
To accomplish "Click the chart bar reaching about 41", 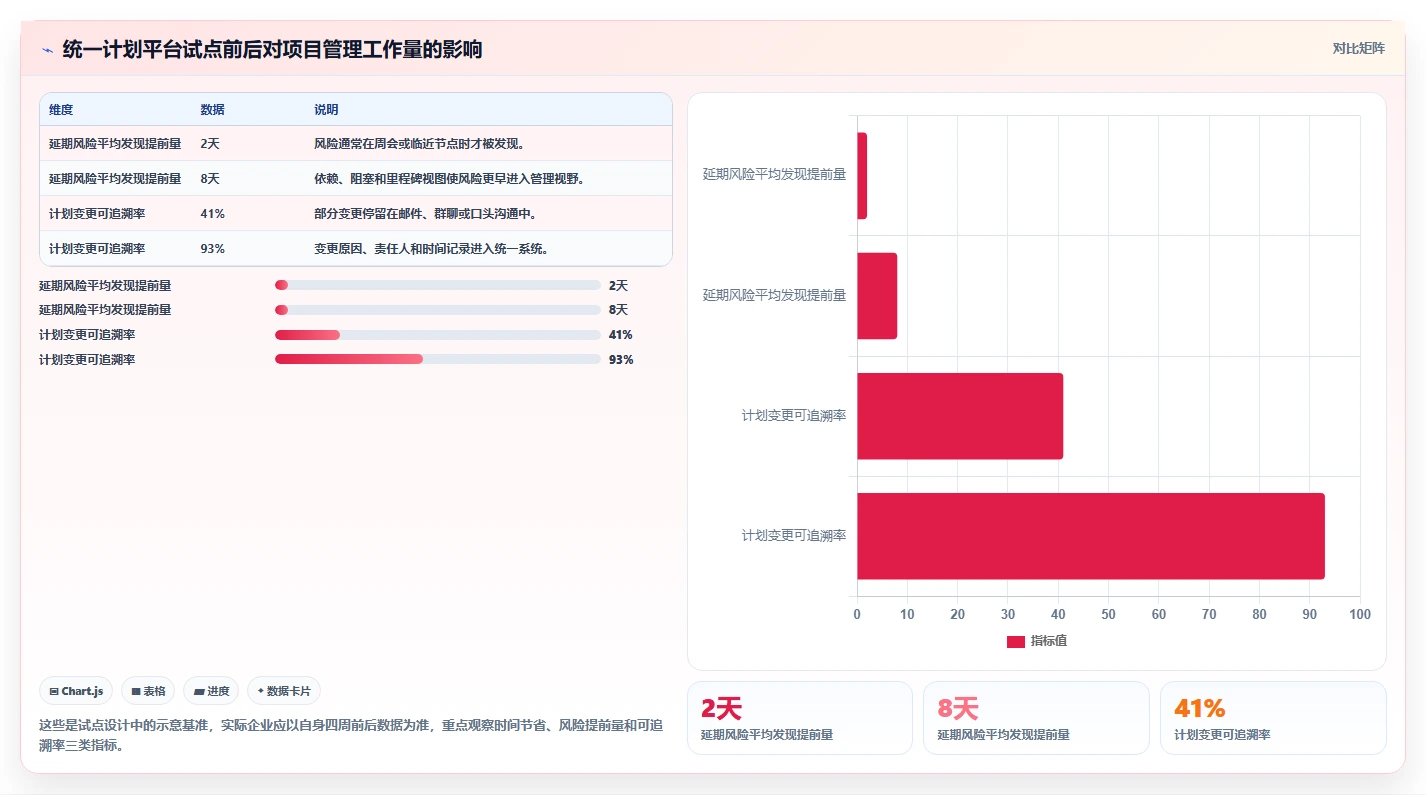I will coord(960,416).
